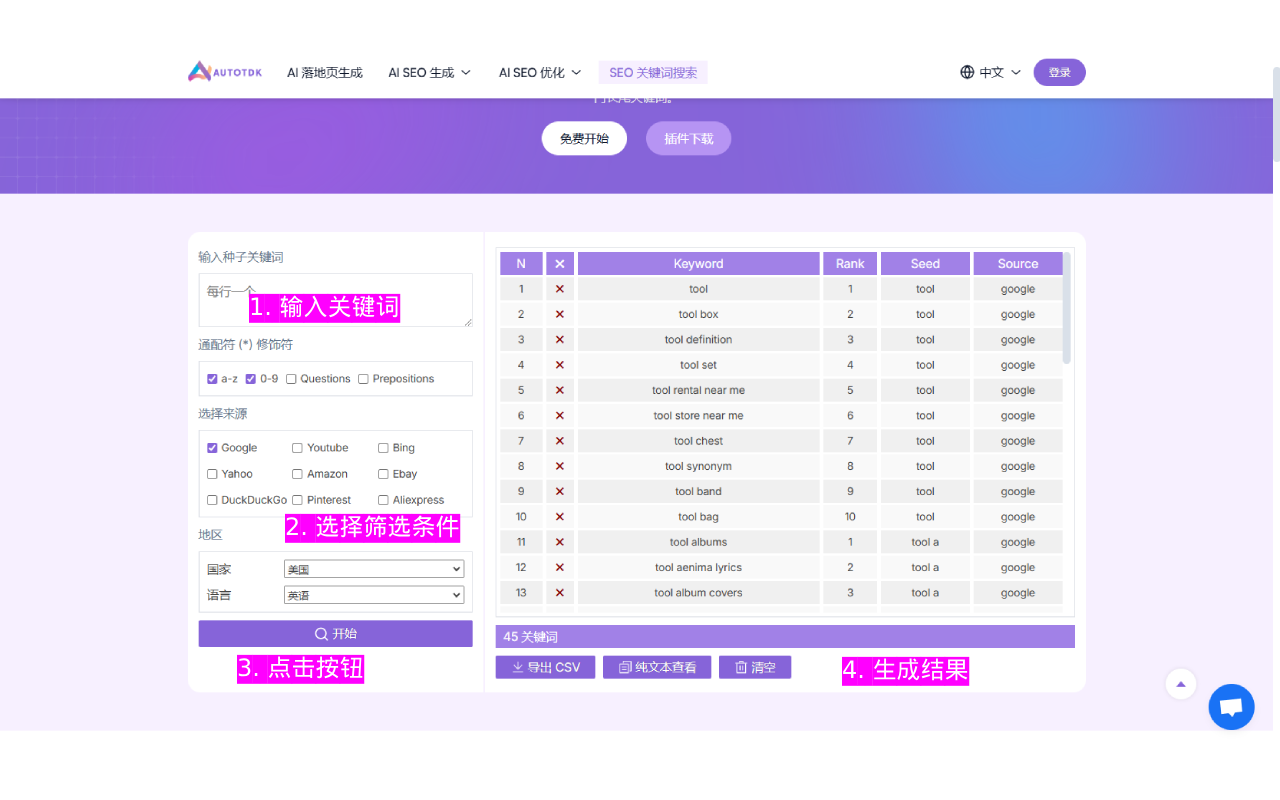1280x800 pixels.
Task: Remove the 'tool bag' keyword row
Action: (x=559, y=517)
